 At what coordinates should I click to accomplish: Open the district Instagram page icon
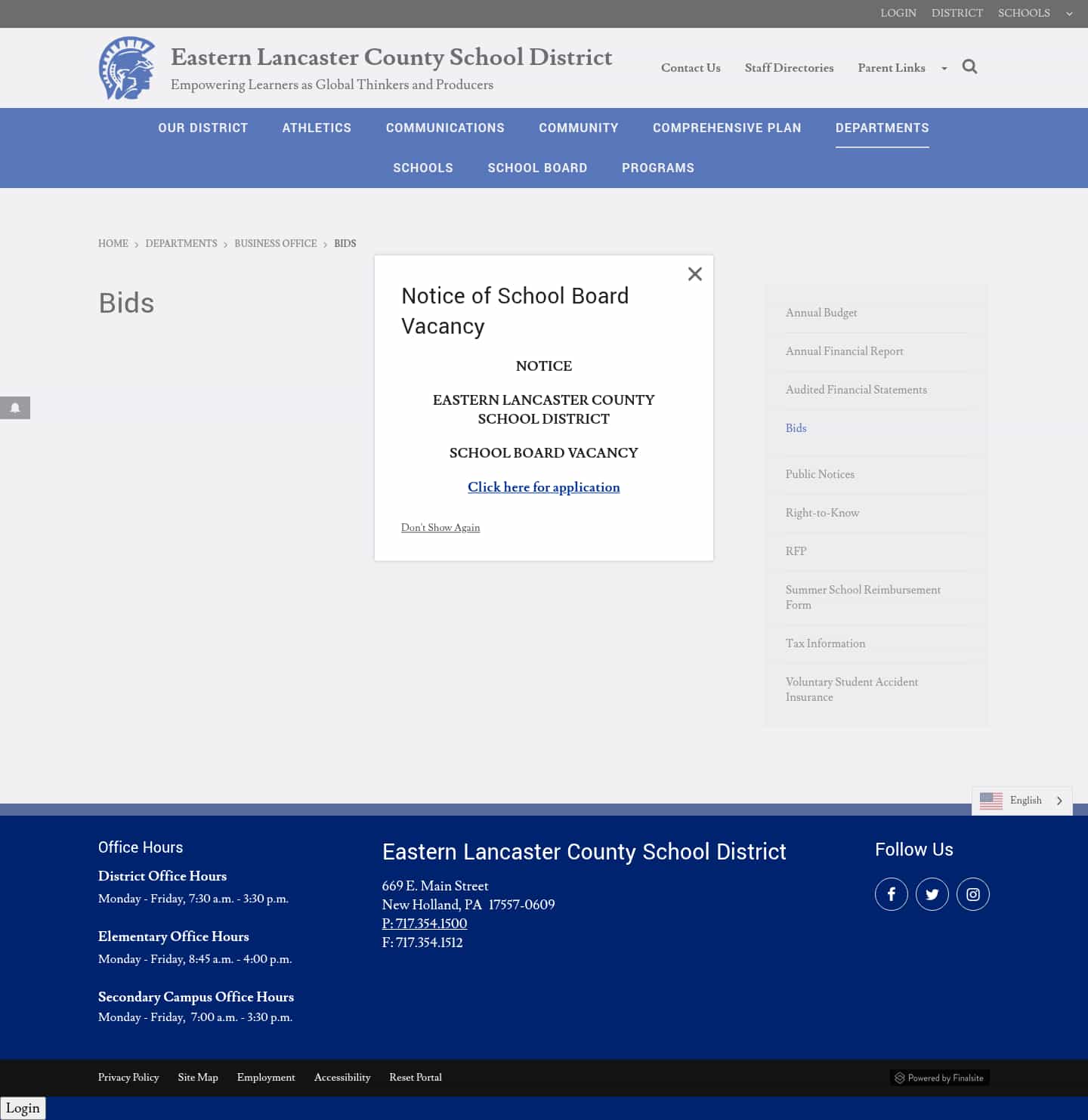973,893
